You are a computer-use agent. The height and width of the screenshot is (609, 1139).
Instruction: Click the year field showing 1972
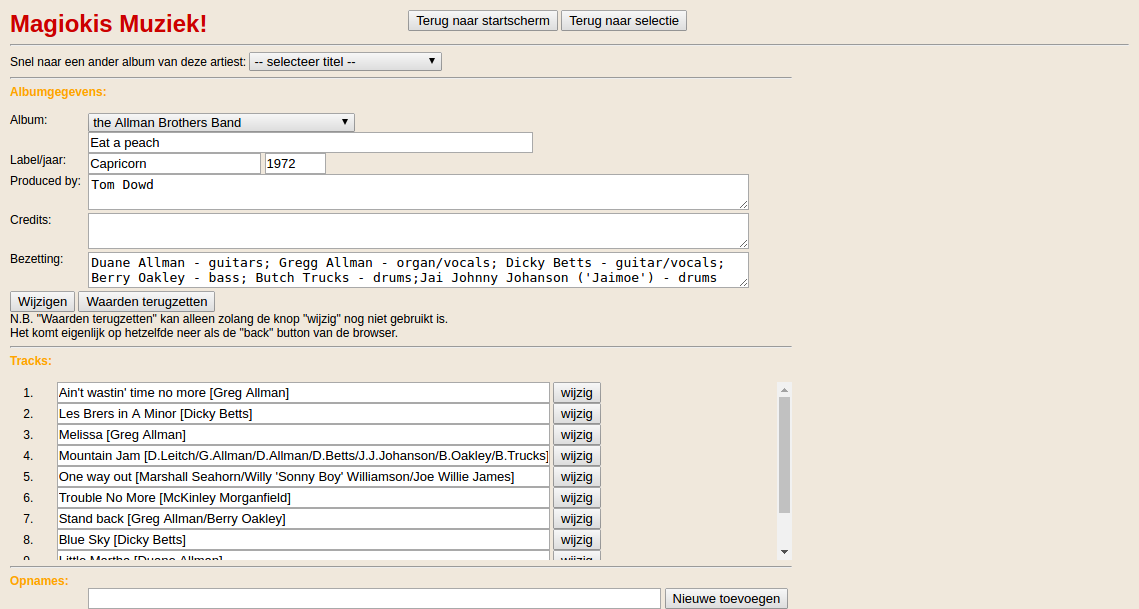click(x=295, y=164)
